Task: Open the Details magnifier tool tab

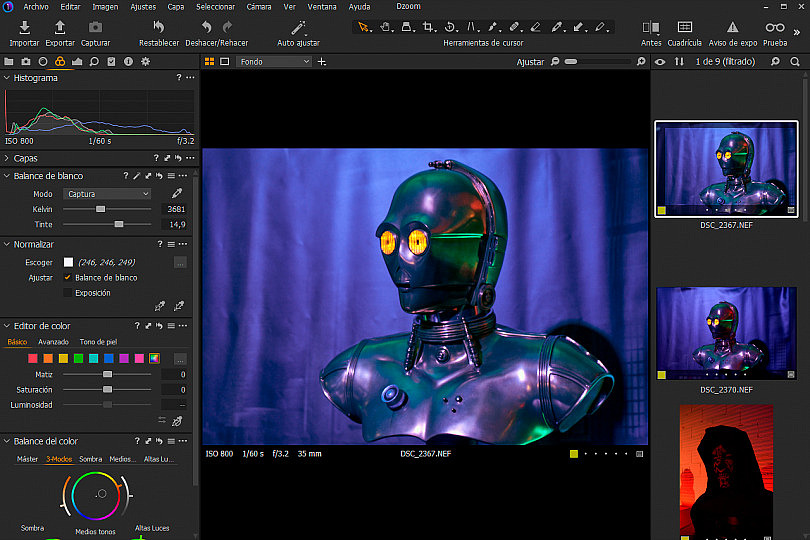Action: pos(94,61)
